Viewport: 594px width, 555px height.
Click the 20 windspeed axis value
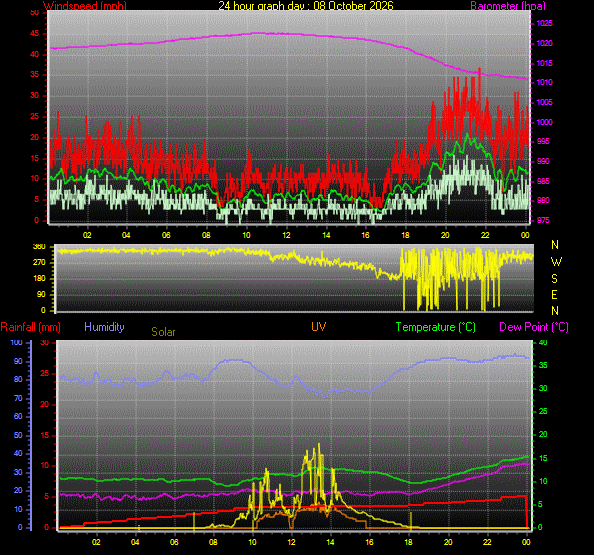(x=34, y=138)
